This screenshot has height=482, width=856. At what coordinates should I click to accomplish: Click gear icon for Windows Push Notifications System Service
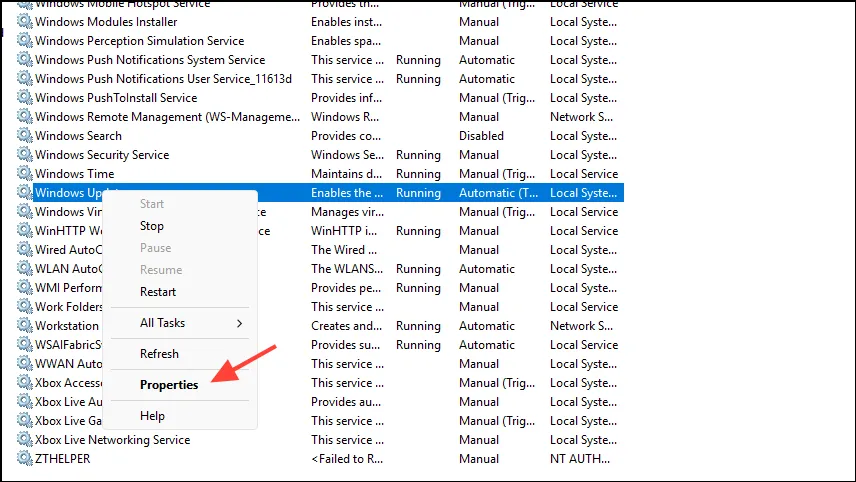click(x=25, y=60)
